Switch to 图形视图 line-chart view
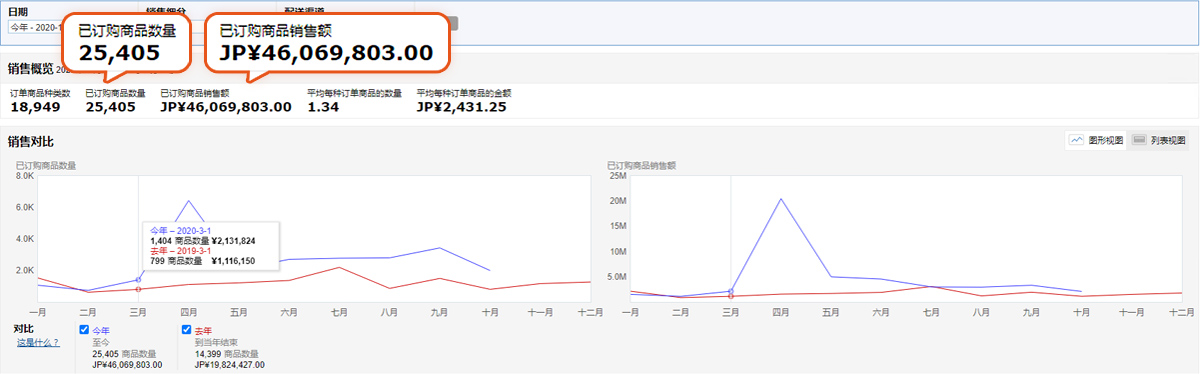Screen dimensions: 1200x374 pos(1095,141)
